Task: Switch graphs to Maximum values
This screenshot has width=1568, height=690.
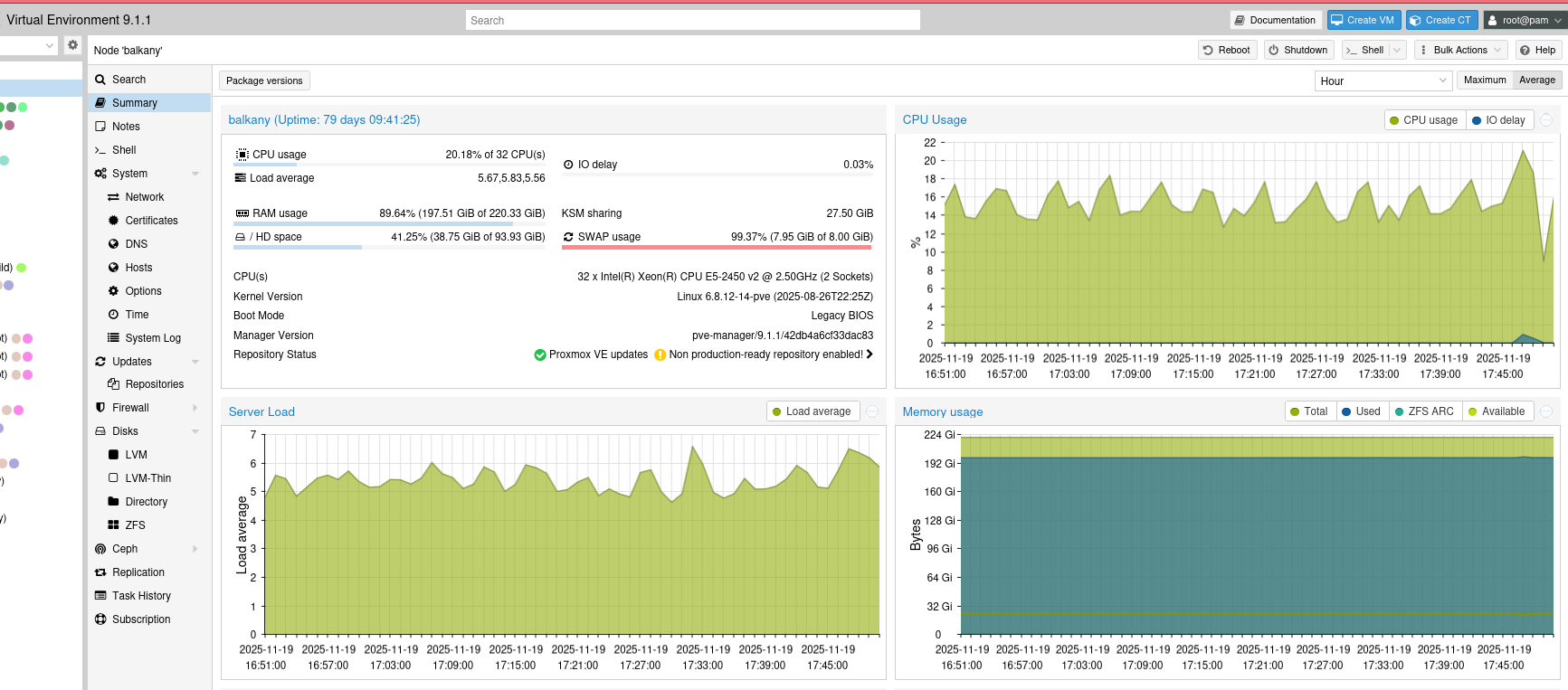Action: tap(1484, 80)
